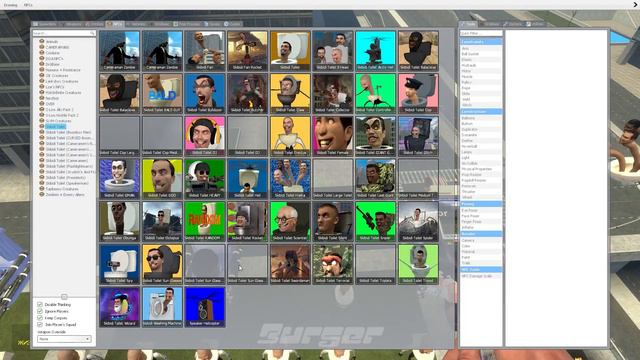The width and height of the screenshot is (640, 360).
Task: Open Humans + Resistance category
Action: coord(62,70)
